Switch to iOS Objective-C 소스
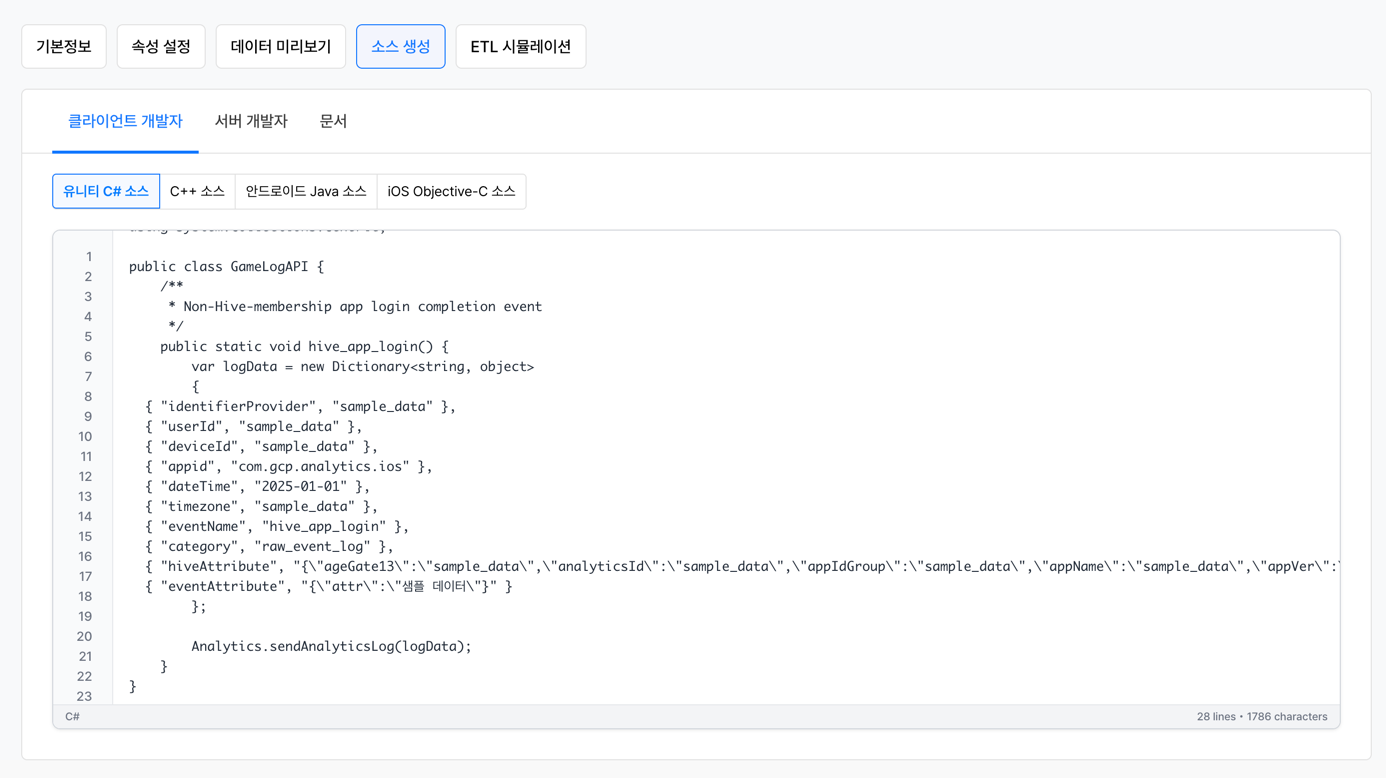This screenshot has width=1386, height=778. tap(451, 191)
